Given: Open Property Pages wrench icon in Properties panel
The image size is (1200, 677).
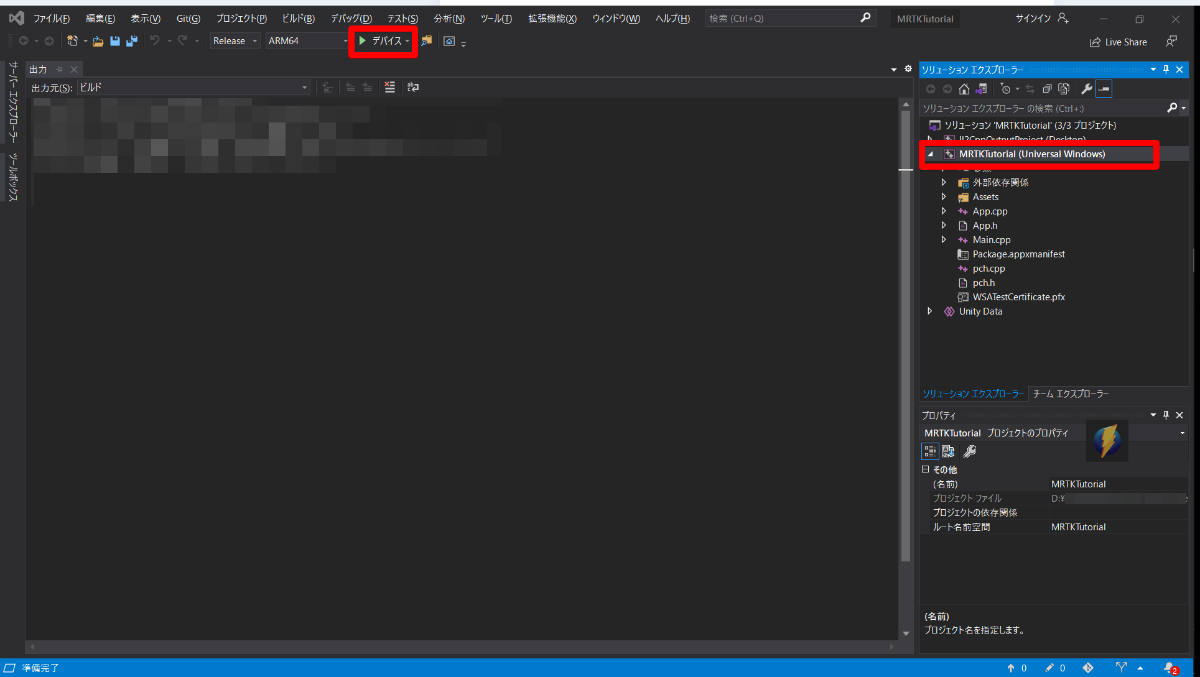Looking at the screenshot, I should pyautogui.click(x=969, y=451).
